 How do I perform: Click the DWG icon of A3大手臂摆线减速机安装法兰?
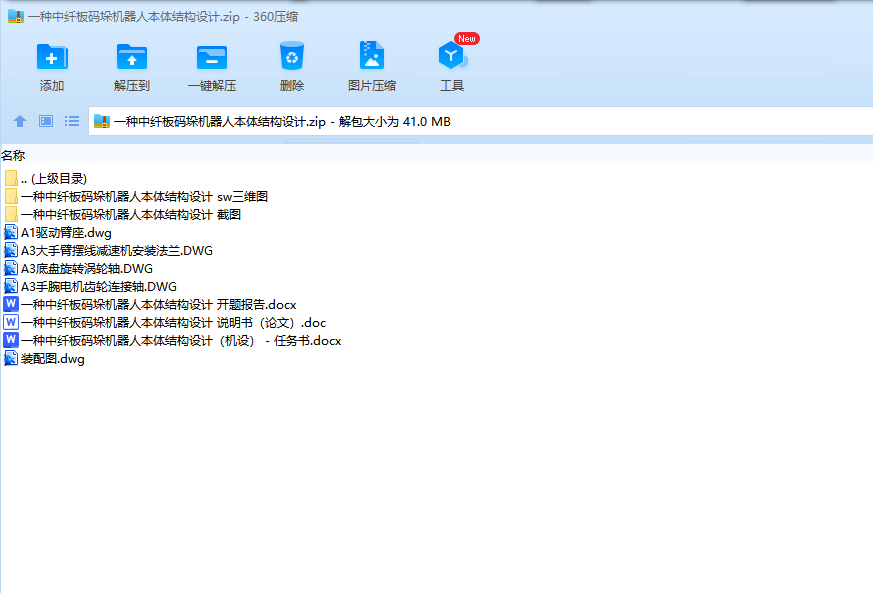coord(11,251)
